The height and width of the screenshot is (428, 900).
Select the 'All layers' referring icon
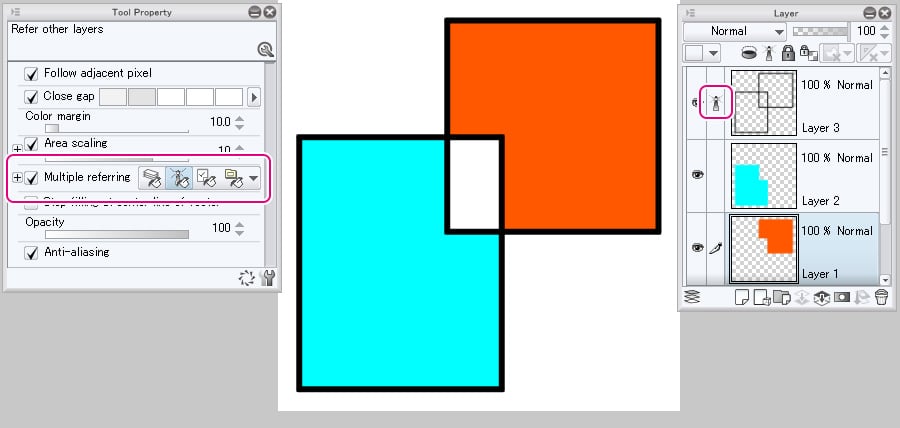(153, 178)
